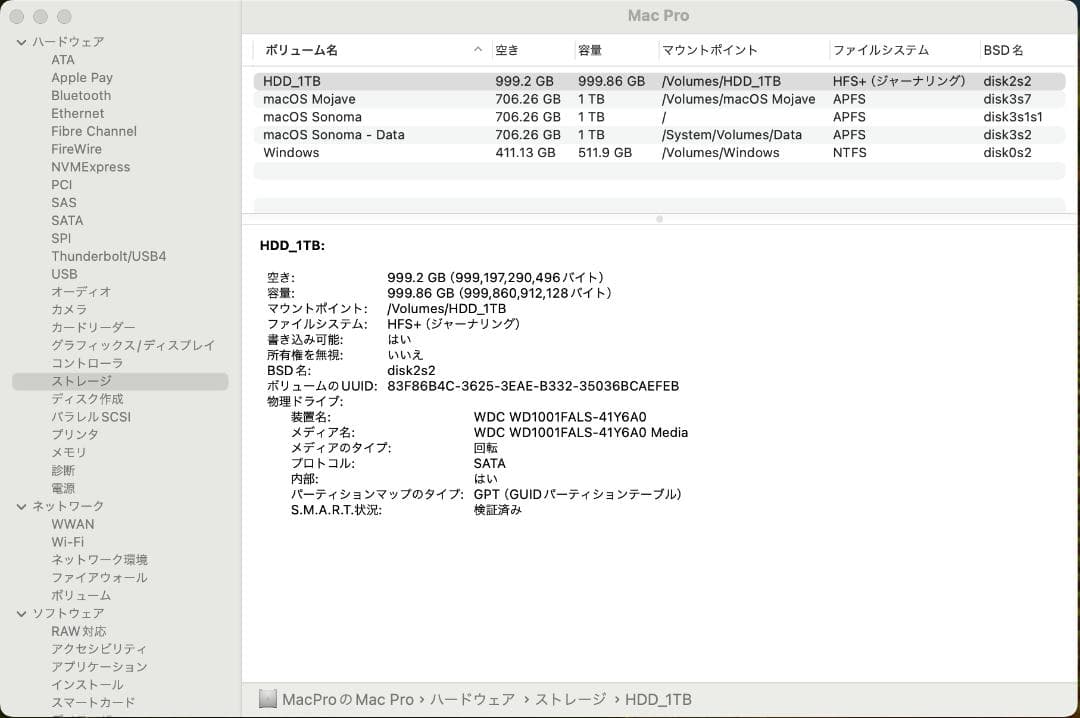Open アクセシビリティ in the sidebar
This screenshot has width=1080, height=718.
(x=99, y=650)
